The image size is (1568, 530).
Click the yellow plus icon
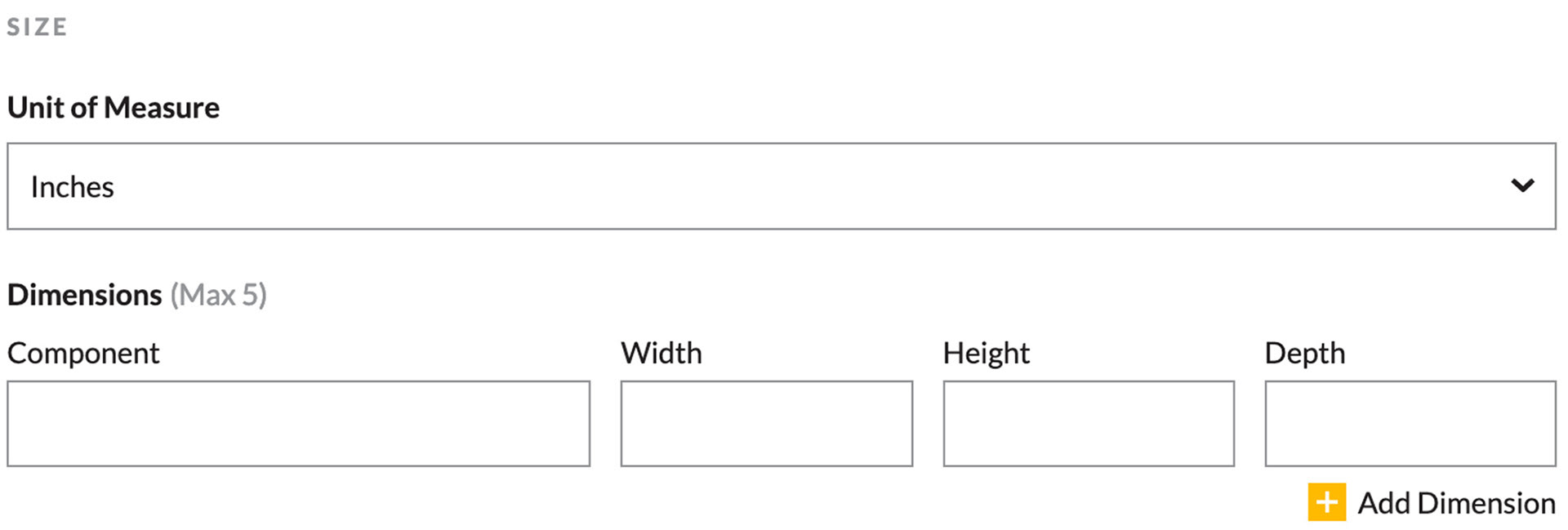click(x=1326, y=502)
